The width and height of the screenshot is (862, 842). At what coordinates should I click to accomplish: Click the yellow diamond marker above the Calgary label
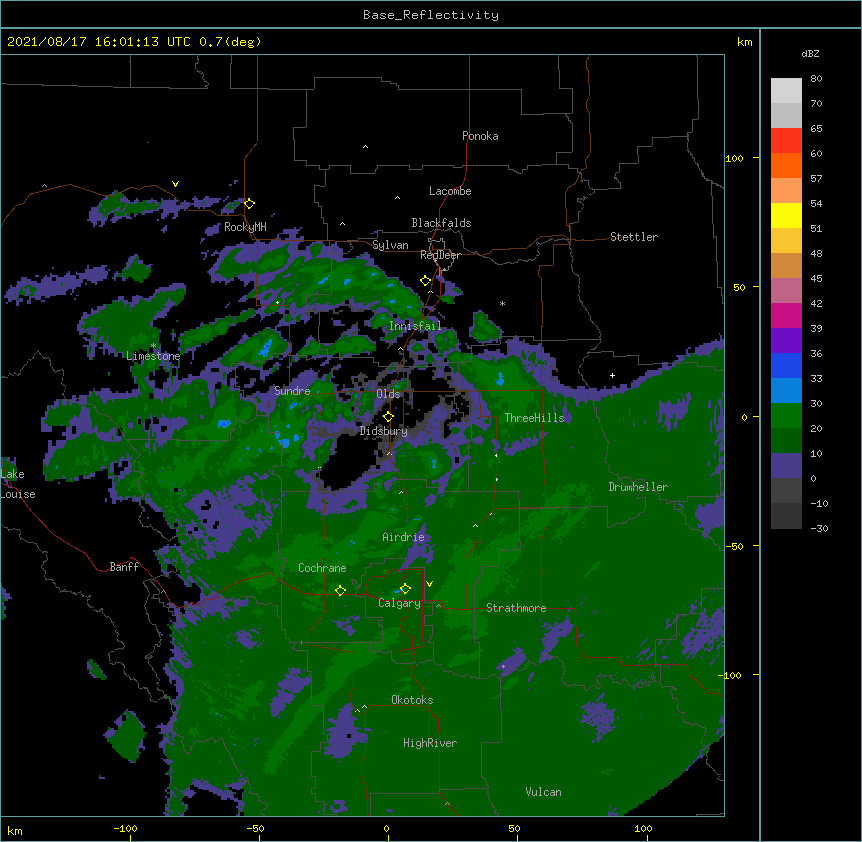point(405,589)
